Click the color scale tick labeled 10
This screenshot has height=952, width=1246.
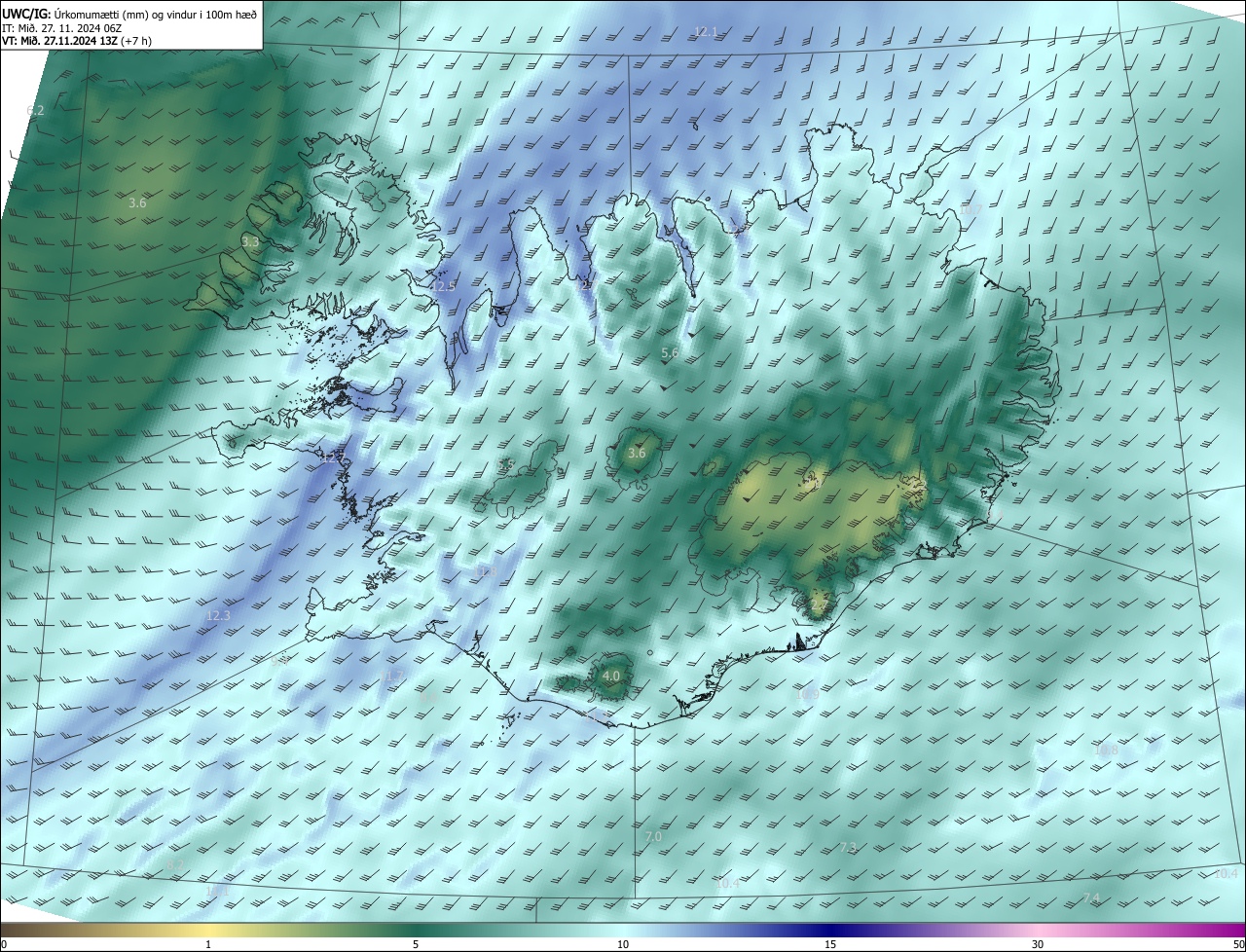623,945
